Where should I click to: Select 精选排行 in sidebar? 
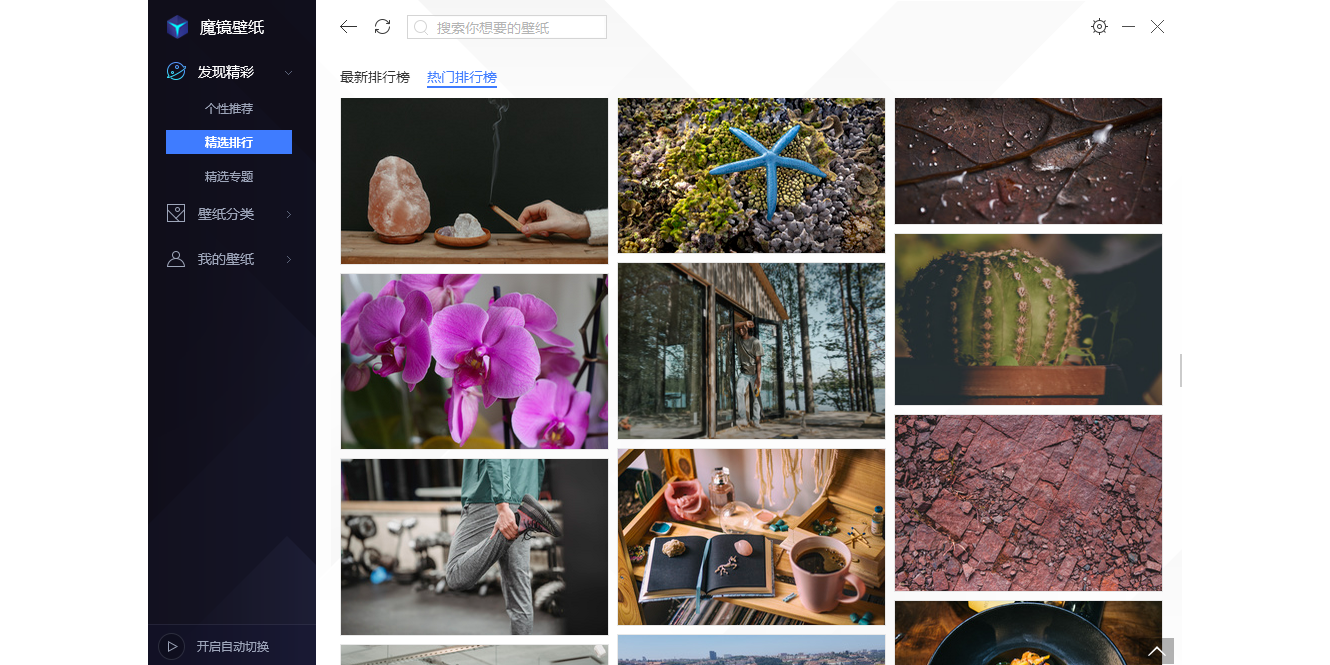pyautogui.click(x=229, y=142)
